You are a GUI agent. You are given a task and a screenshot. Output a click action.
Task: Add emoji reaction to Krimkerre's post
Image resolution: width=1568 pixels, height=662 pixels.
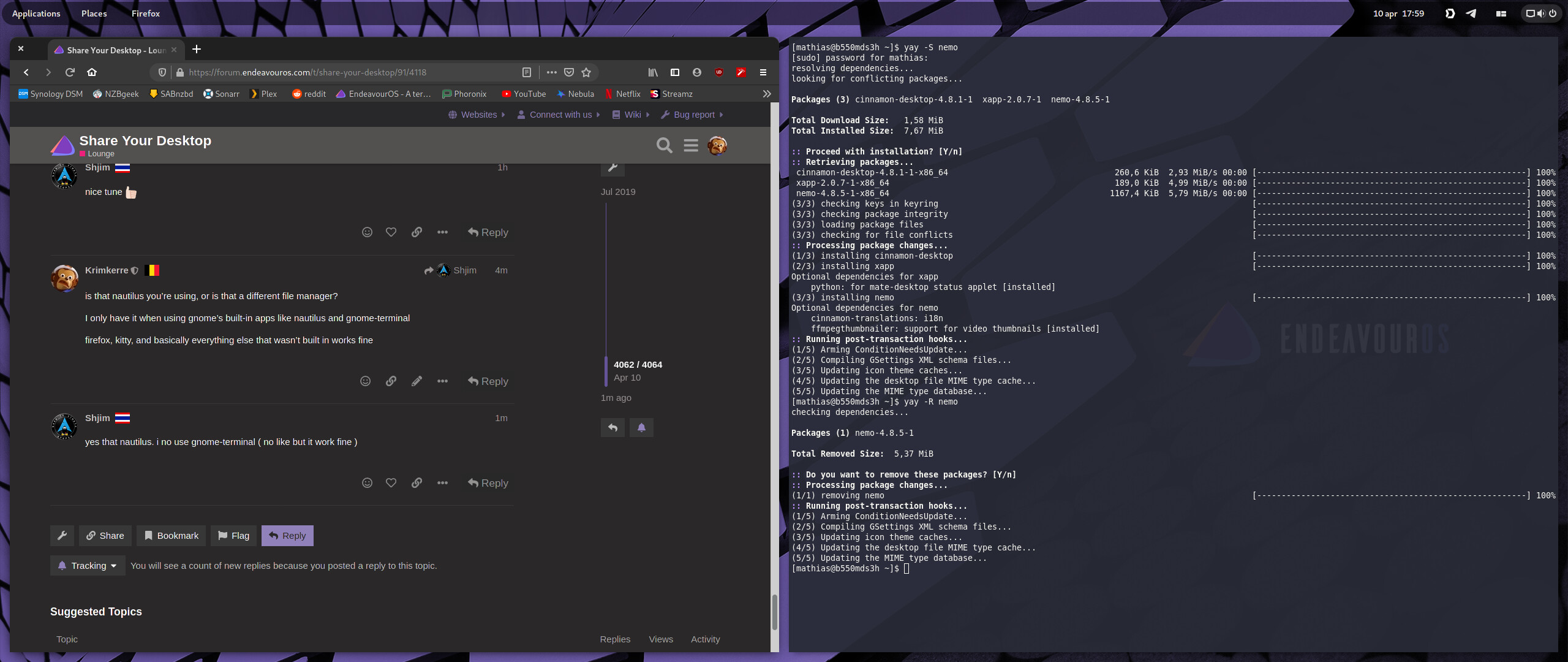(365, 381)
